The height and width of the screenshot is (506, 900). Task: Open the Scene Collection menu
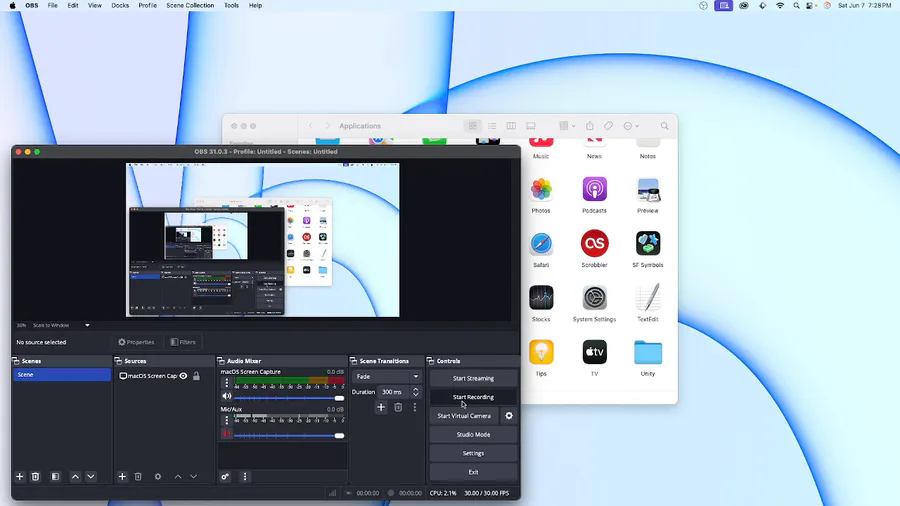[x=190, y=5]
